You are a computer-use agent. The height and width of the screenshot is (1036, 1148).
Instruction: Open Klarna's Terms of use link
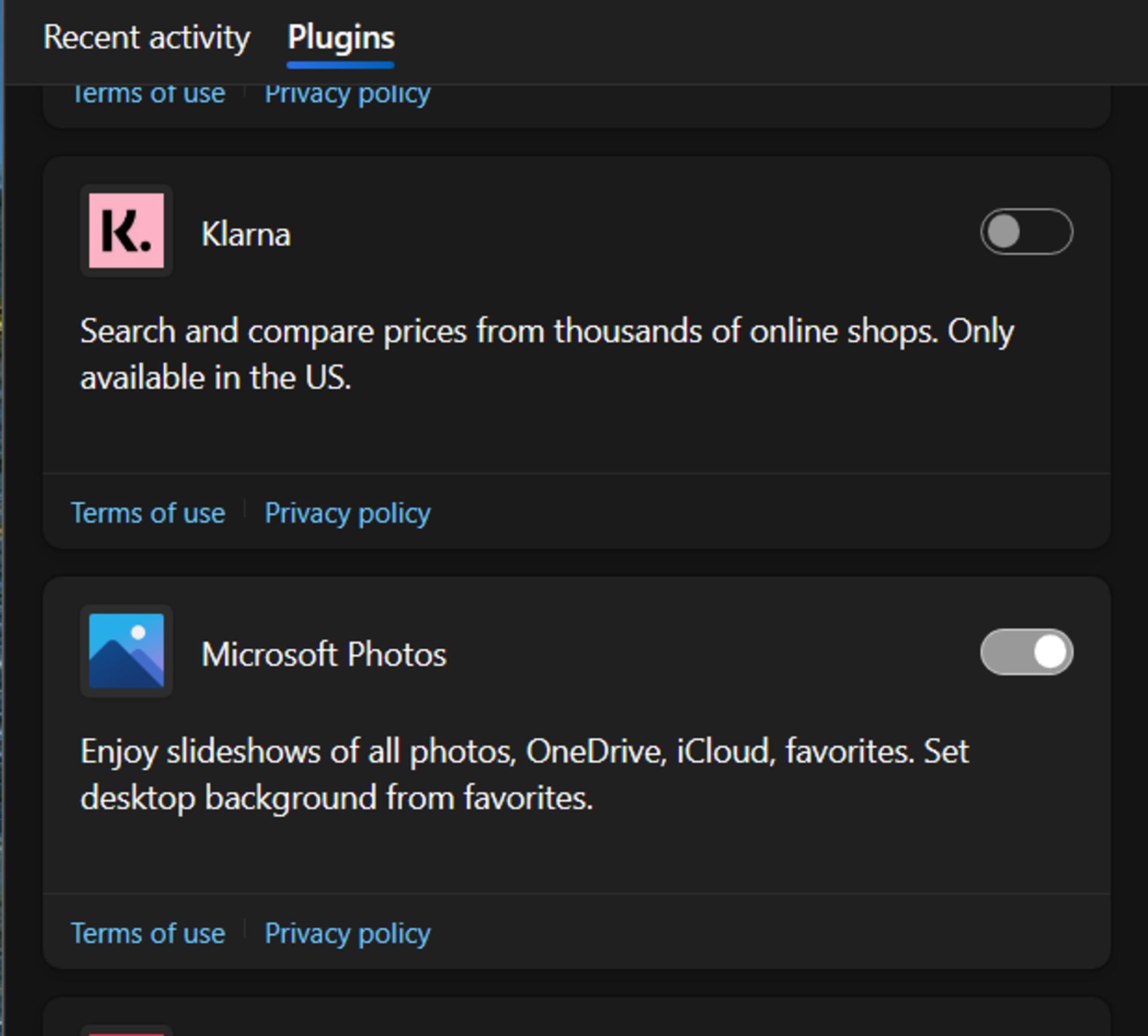[148, 513]
